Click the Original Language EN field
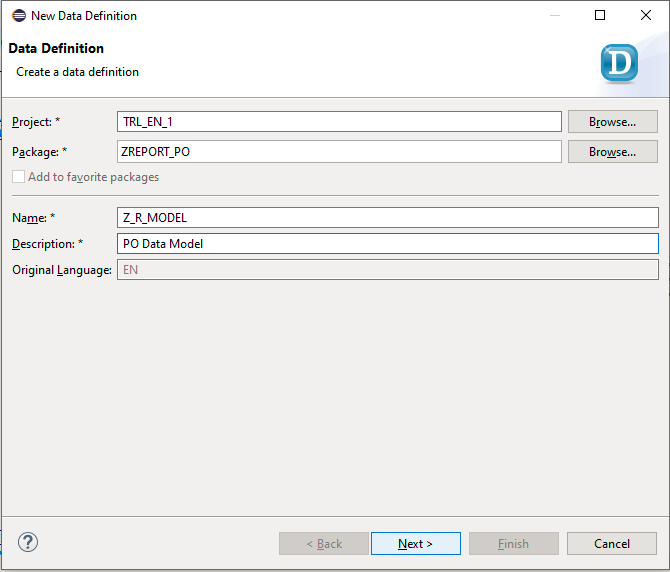This screenshot has height=572, width=670. [388, 270]
